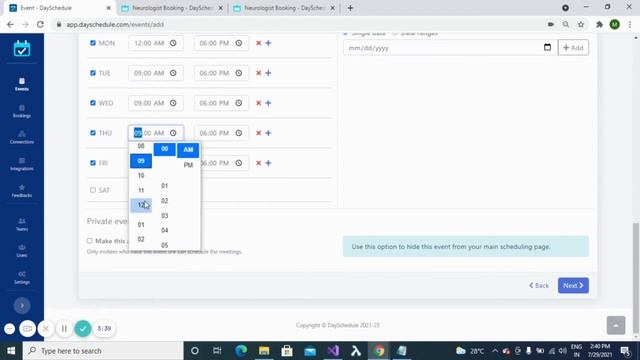This screenshot has height=360, width=640.
Task: Go Back to previous step
Action: [x=539, y=285]
